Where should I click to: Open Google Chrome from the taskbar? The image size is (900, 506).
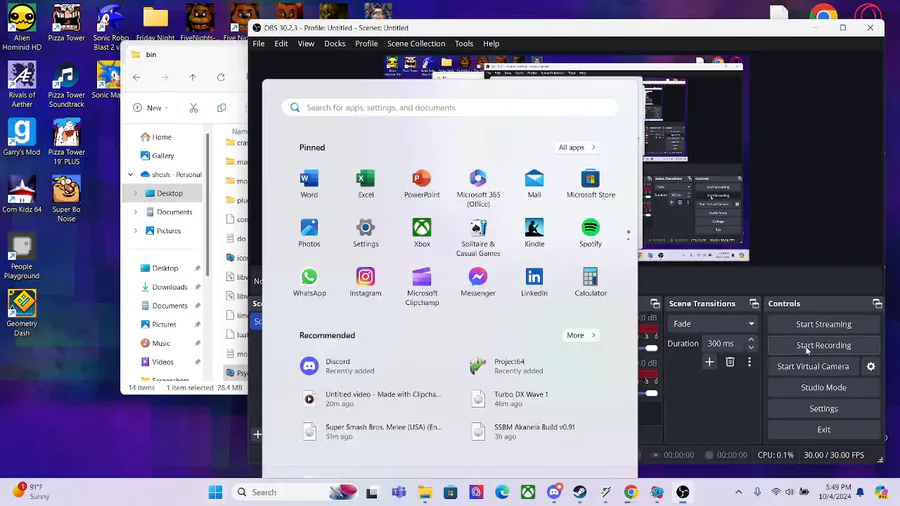coord(631,492)
